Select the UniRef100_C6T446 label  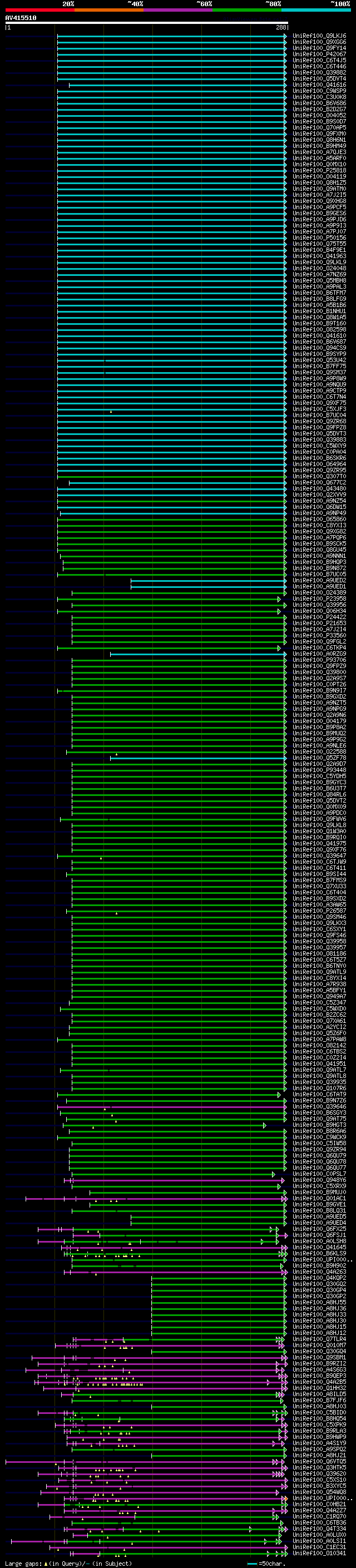pos(319,66)
